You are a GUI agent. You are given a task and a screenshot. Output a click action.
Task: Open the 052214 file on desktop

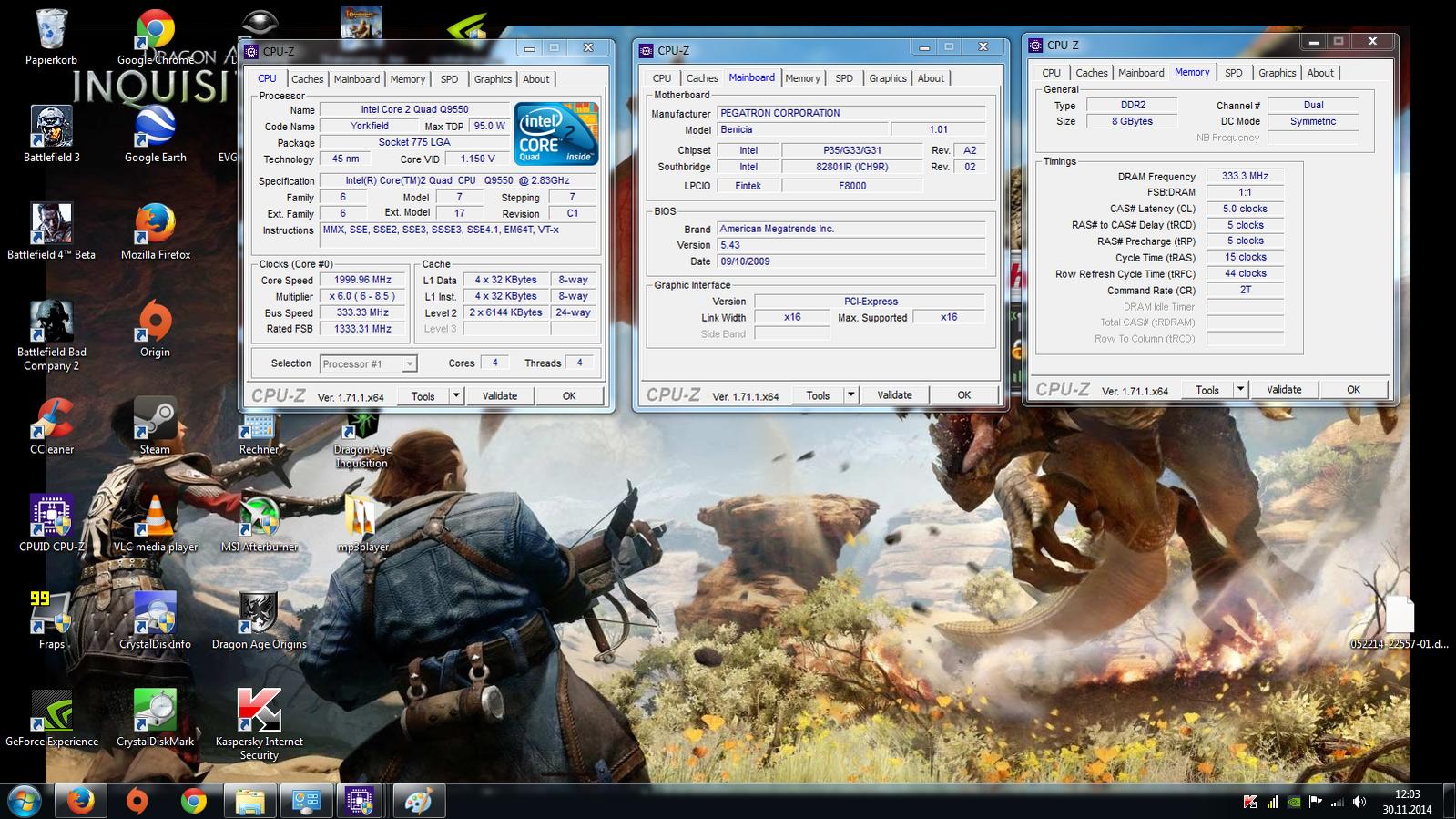pos(1400,624)
